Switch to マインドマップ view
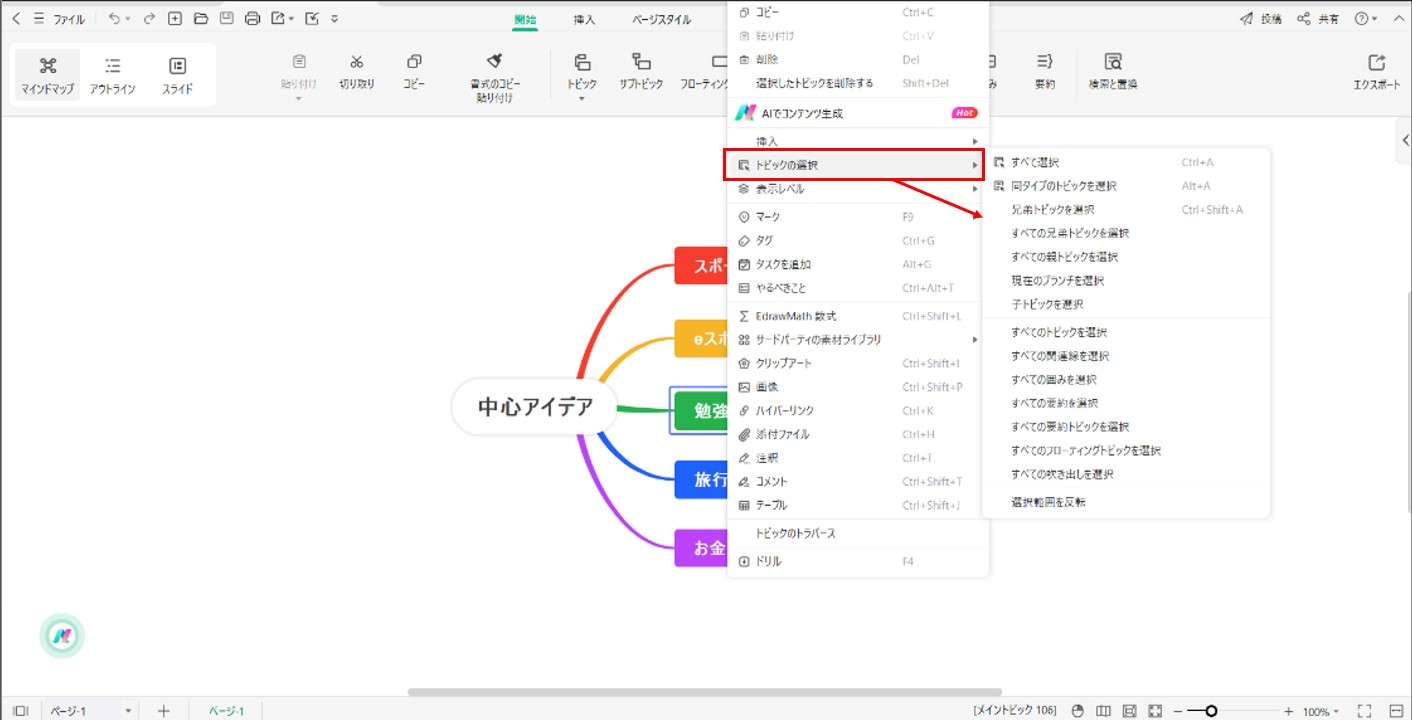 tap(47, 75)
